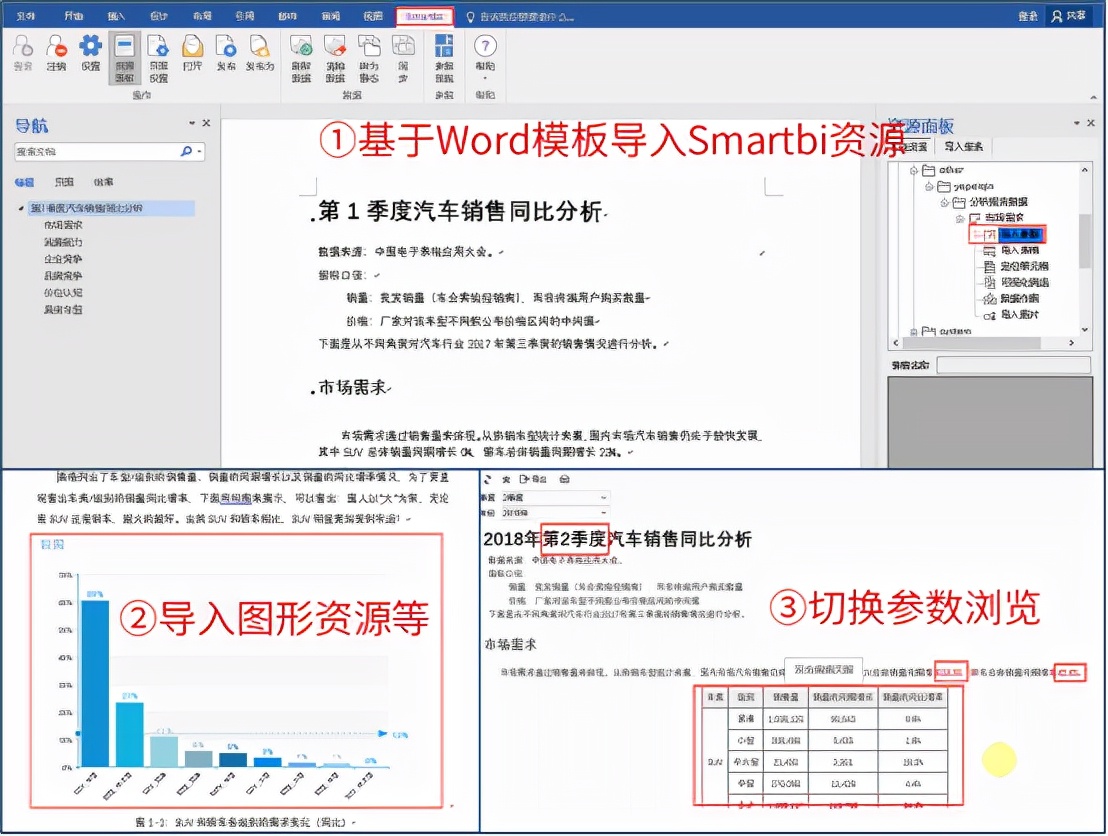Select the highlighted top heading in navigation pane
Viewport: 1108px width, 836px height.
[111, 208]
